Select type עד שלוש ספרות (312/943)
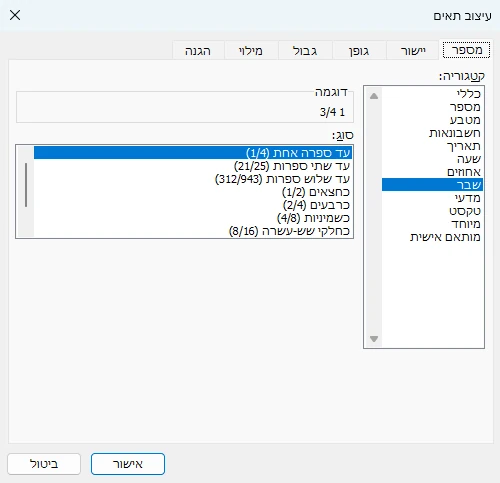 pos(193,179)
